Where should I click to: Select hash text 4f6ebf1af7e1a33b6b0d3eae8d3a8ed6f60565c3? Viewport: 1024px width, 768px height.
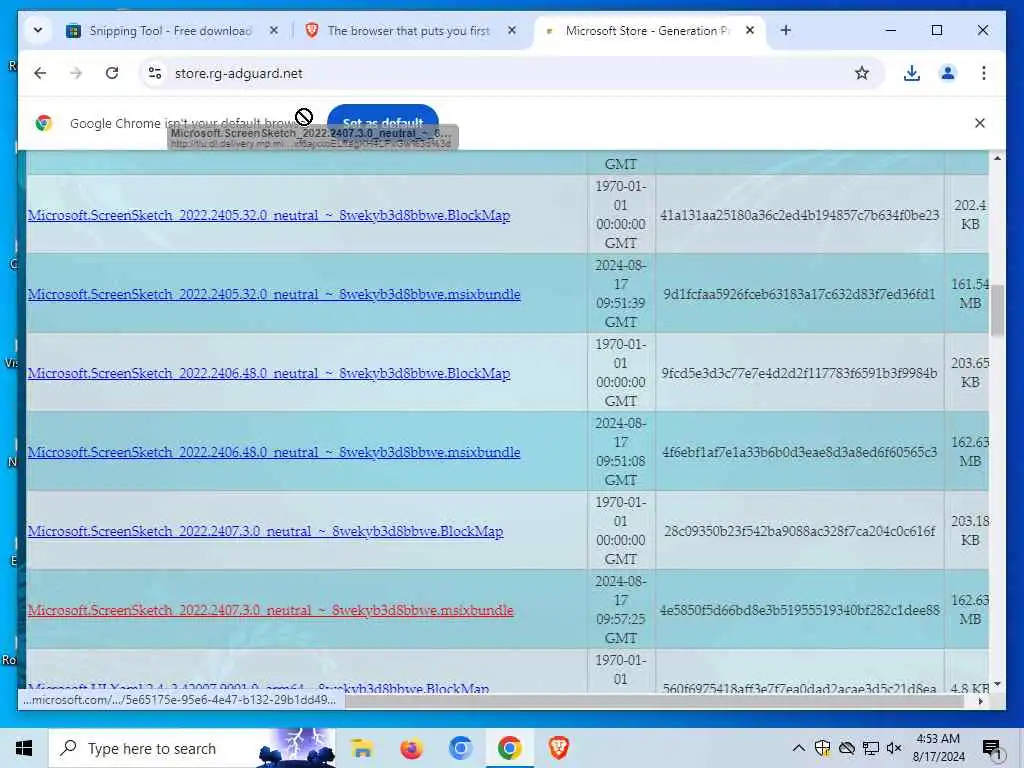click(x=799, y=452)
